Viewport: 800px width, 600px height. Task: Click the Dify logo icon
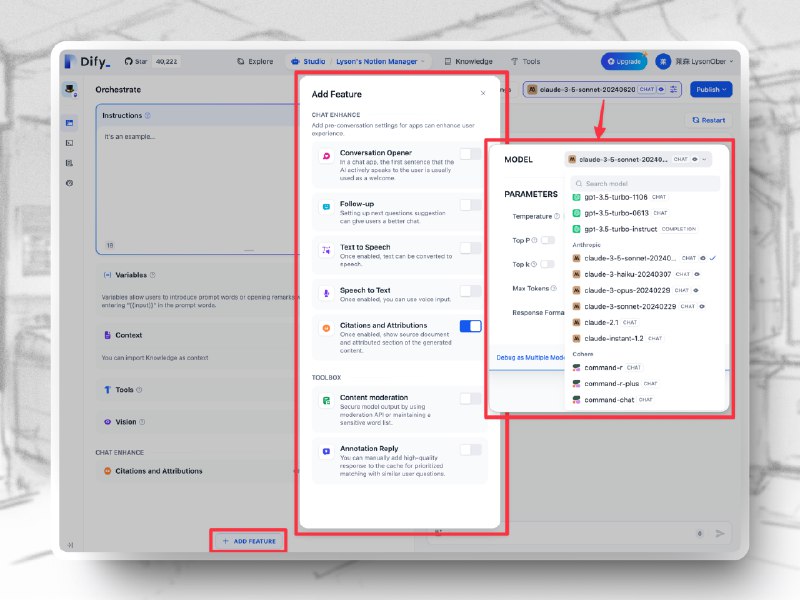coord(70,61)
